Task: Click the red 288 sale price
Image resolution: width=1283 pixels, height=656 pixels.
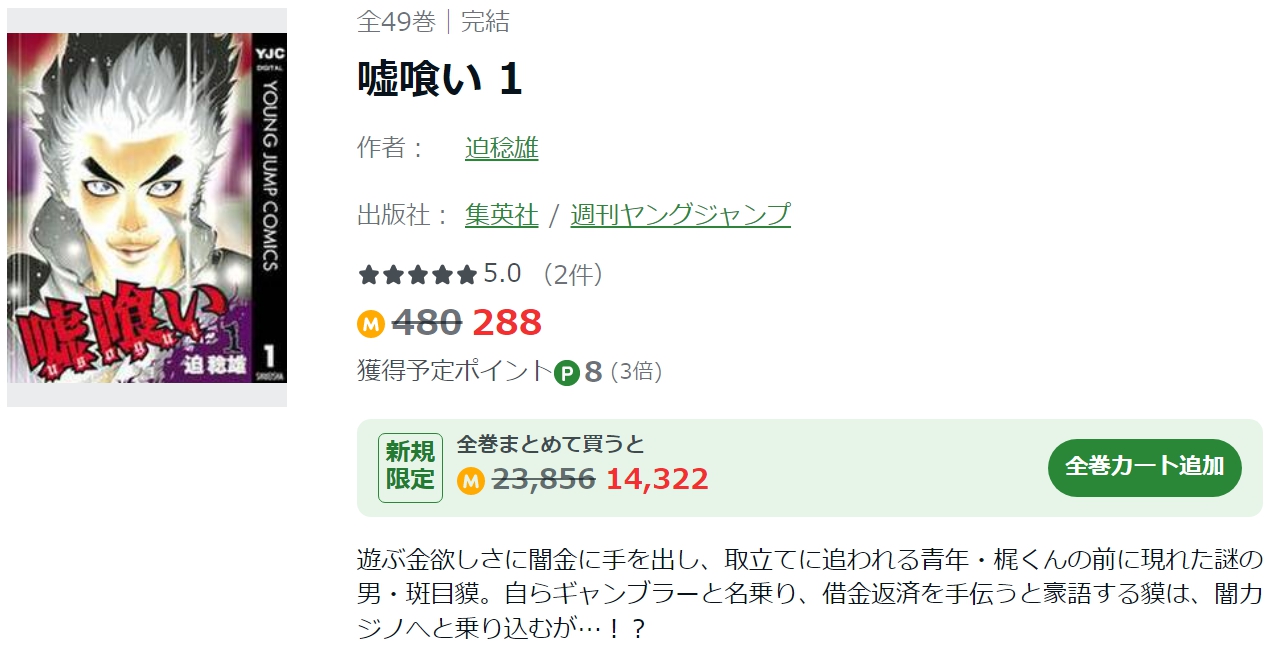Action: (x=507, y=322)
